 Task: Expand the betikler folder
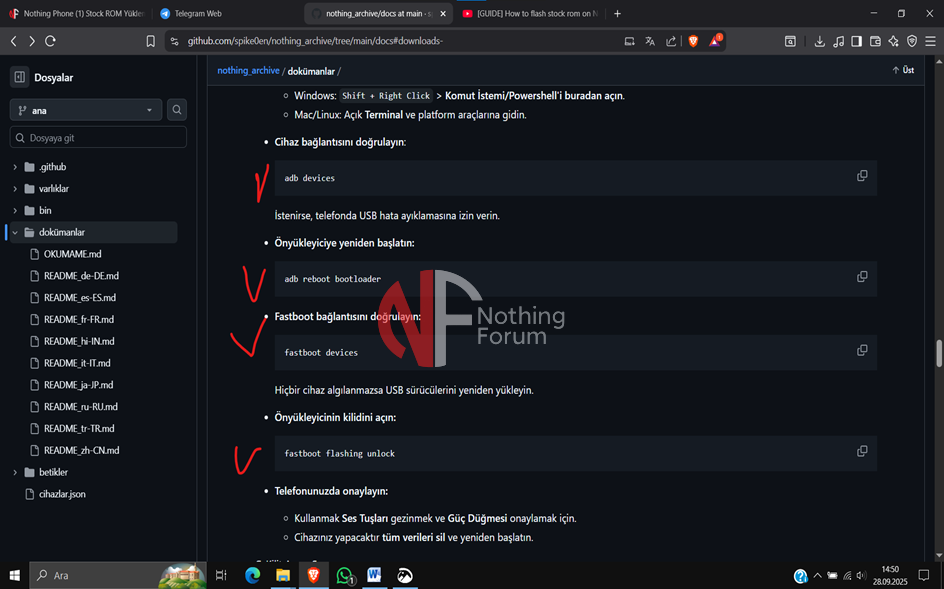point(15,472)
